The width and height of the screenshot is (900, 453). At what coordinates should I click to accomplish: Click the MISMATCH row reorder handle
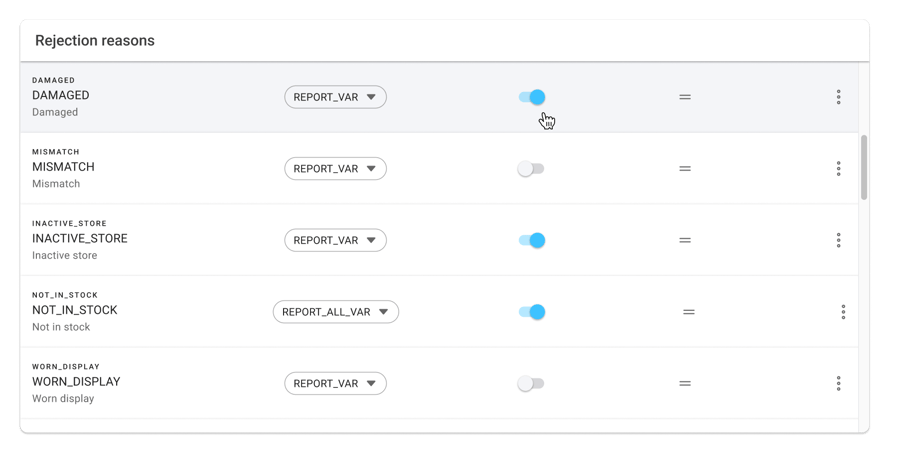click(685, 169)
